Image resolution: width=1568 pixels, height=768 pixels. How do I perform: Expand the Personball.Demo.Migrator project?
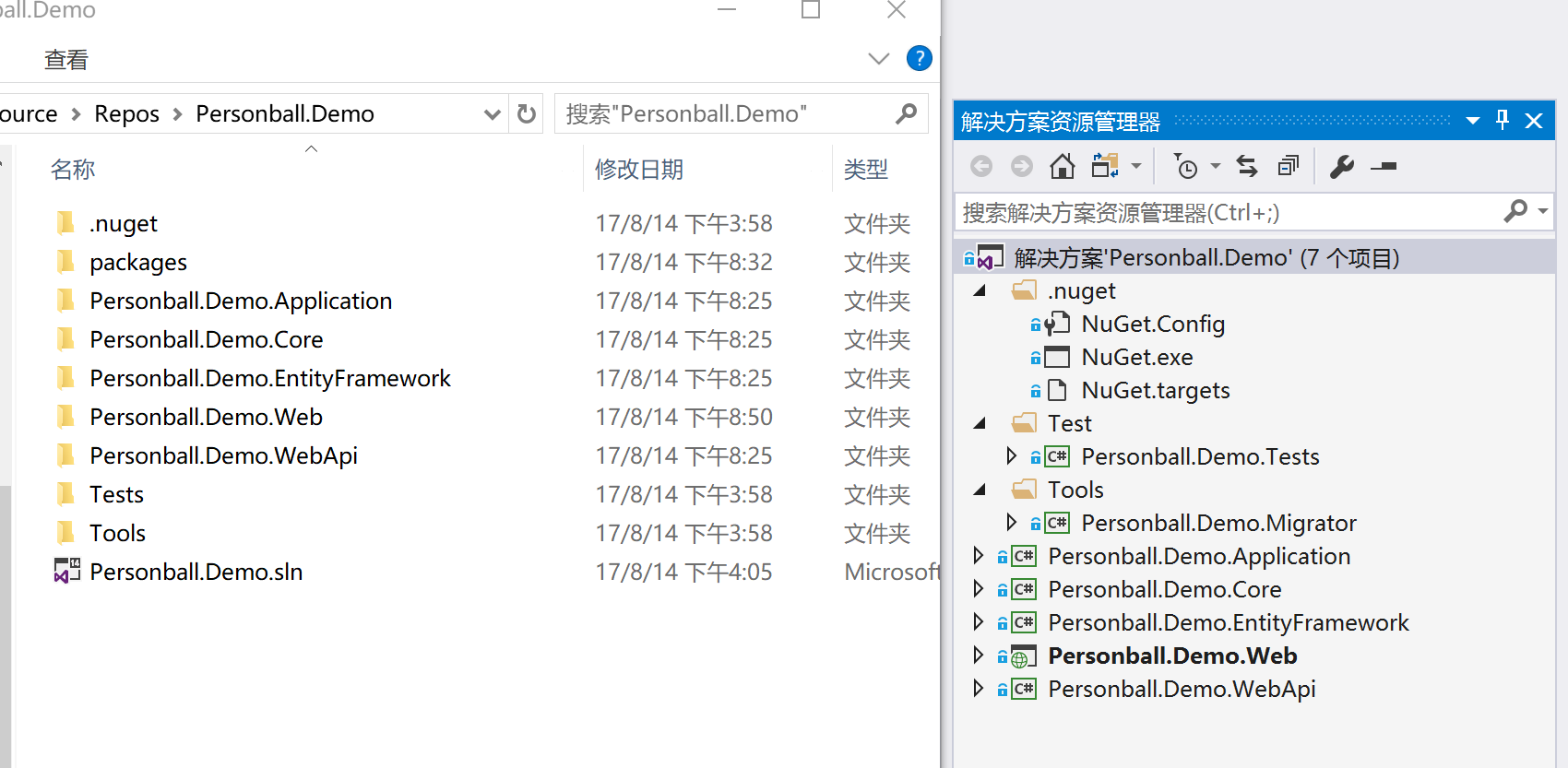click(1011, 522)
